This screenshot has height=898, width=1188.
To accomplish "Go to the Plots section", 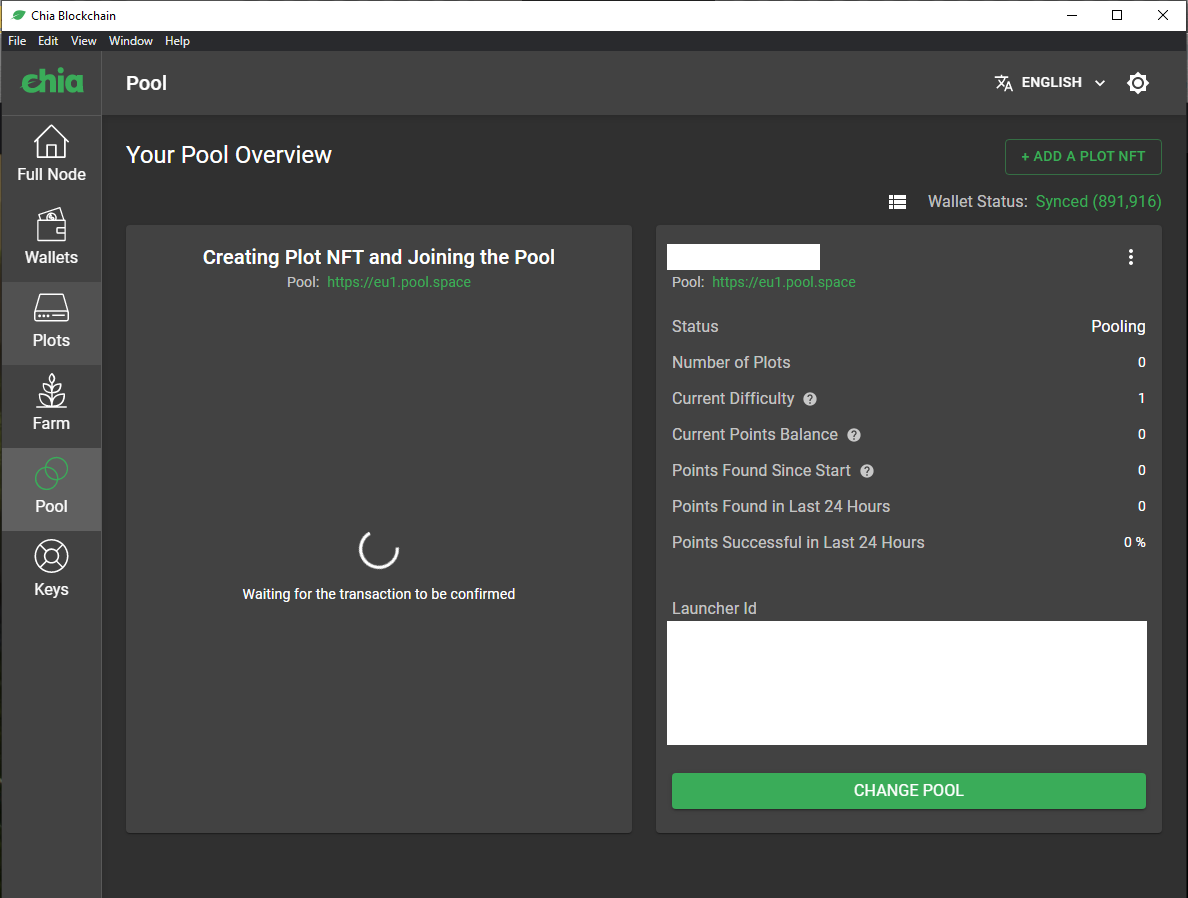I will [x=52, y=323].
